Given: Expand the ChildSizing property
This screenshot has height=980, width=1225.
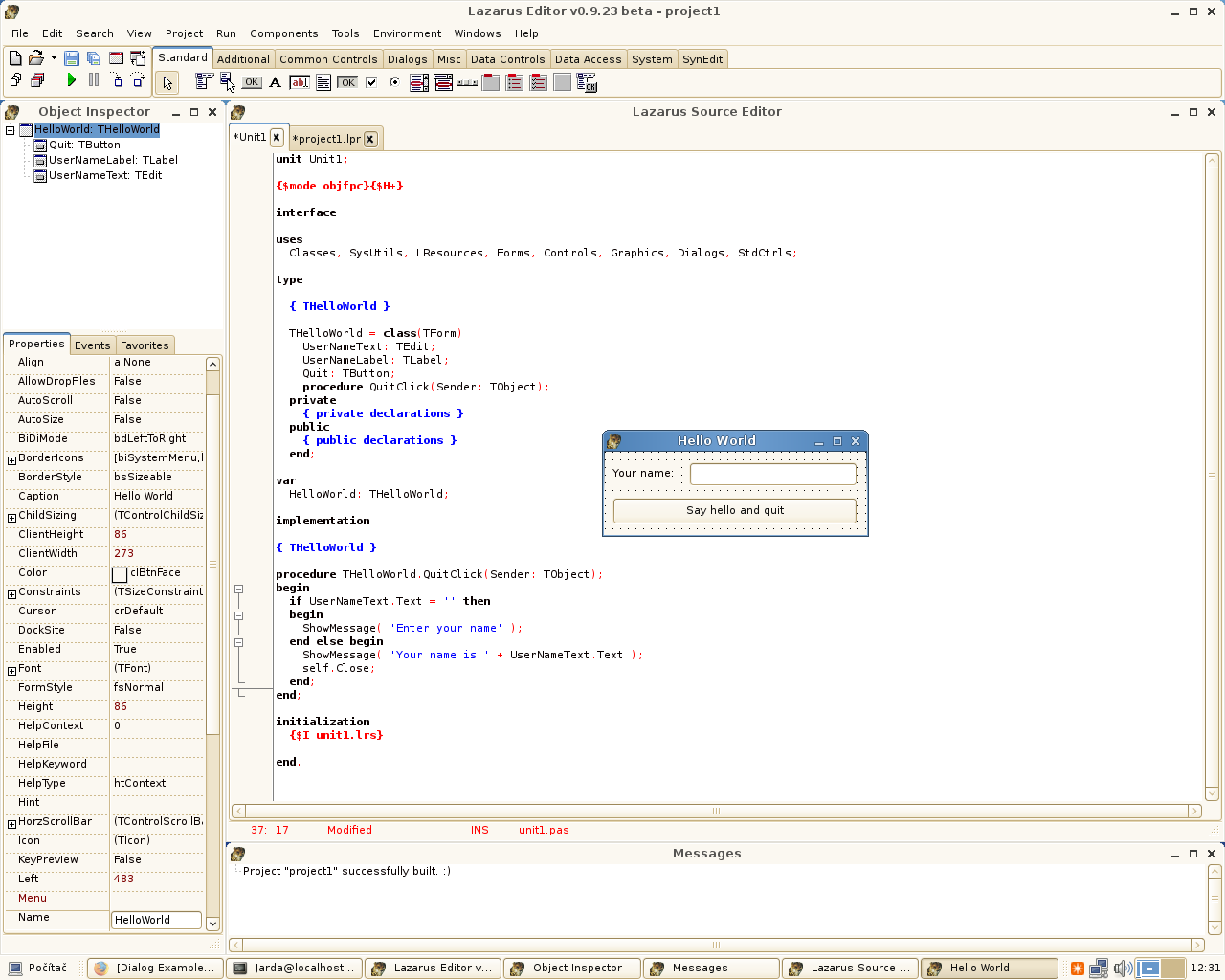Looking at the screenshot, I should click(11, 518).
